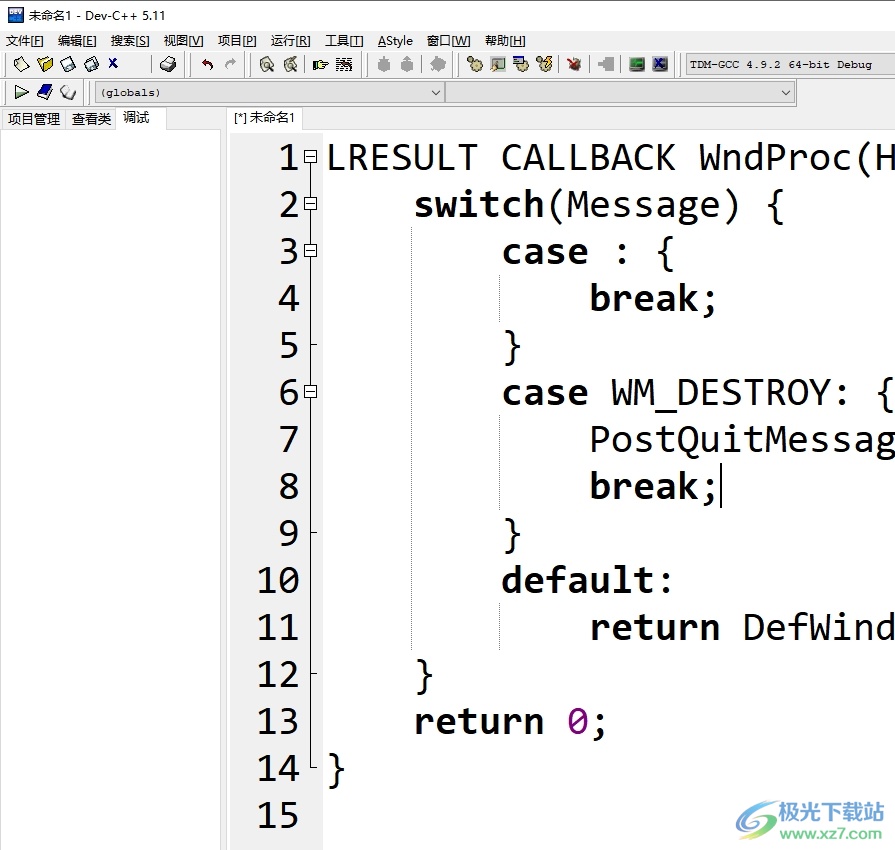Image resolution: width=895 pixels, height=850 pixels.
Task: Click the Delete profiling information icon
Action: point(660,64)
